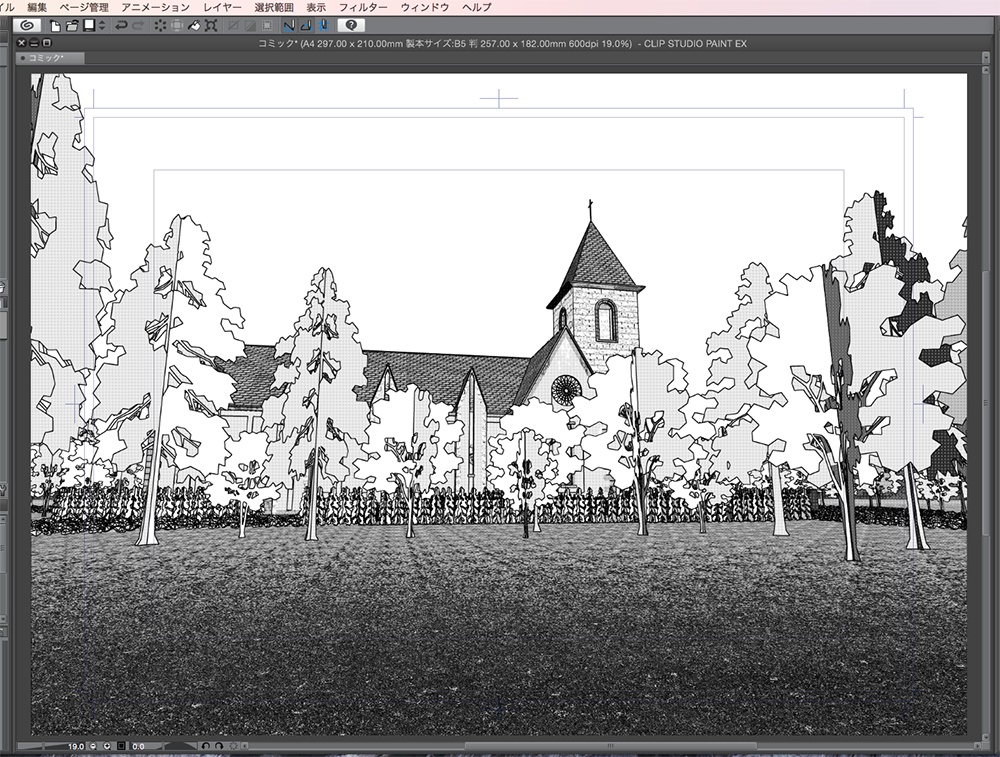Fill with the paint bucket icon
This screenshot has height=757, width=1000.
[195, 26]
